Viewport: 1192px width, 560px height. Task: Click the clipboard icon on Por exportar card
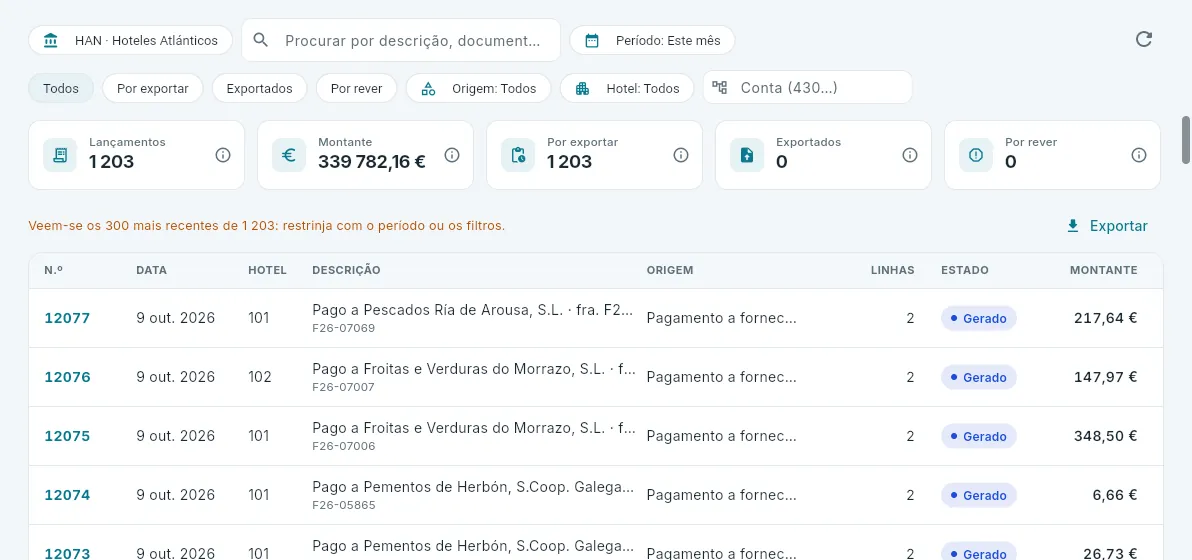pos(518,155)
